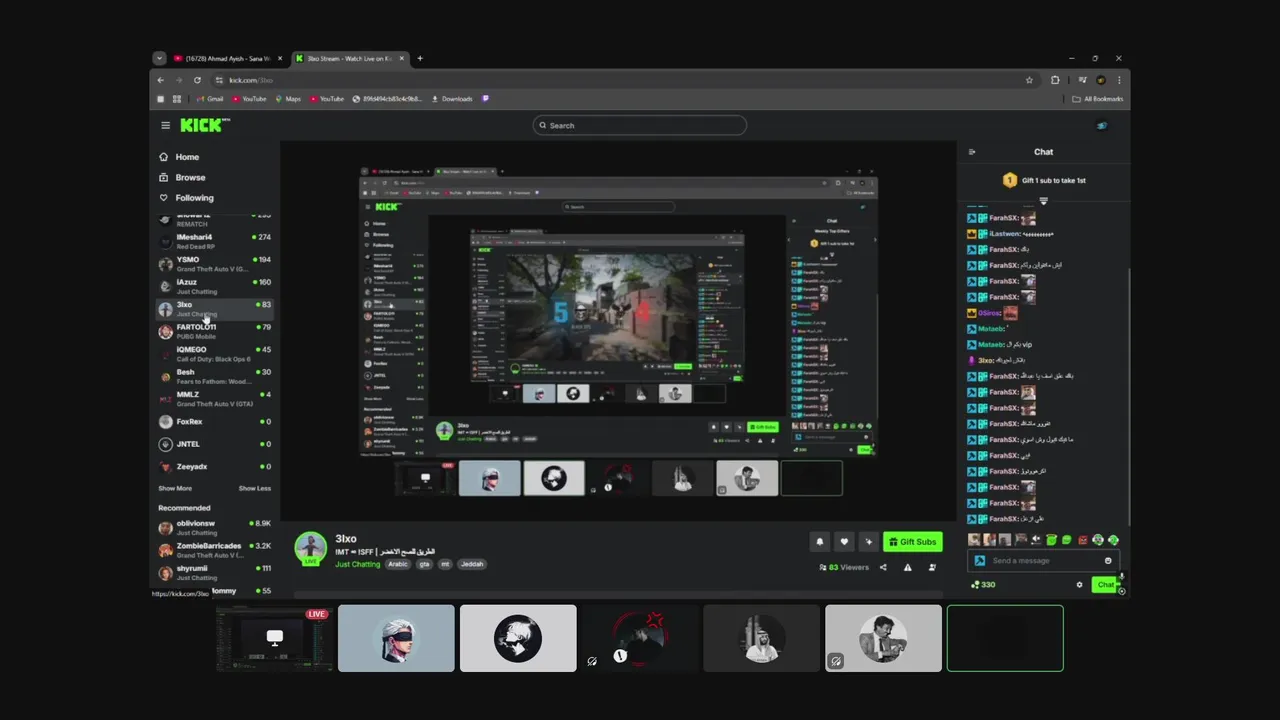Open Besh channel in sidebar

click(x=214, y=376)
